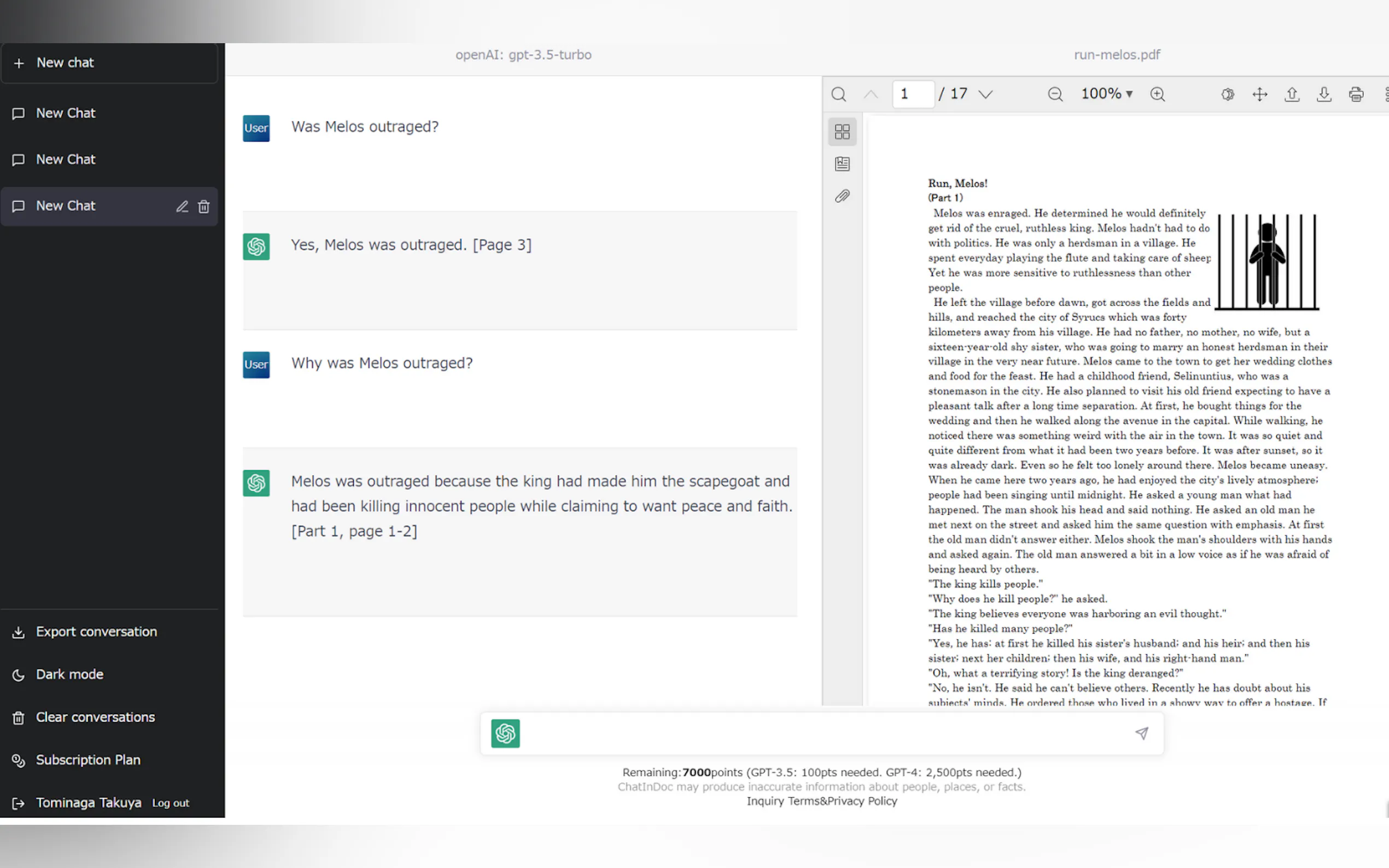
Task: Open the first New Chat in sidebar
Action: [66, 113]
